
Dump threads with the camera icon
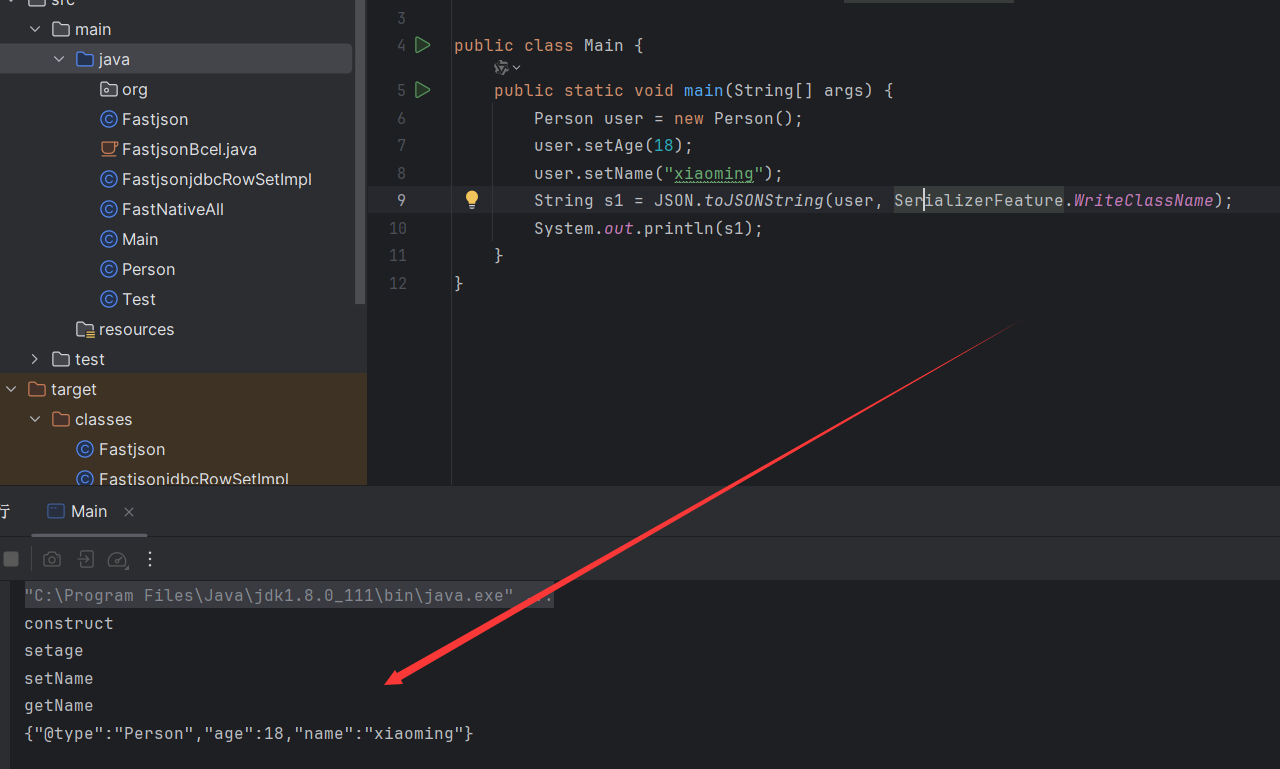click(x=52, y=559)
